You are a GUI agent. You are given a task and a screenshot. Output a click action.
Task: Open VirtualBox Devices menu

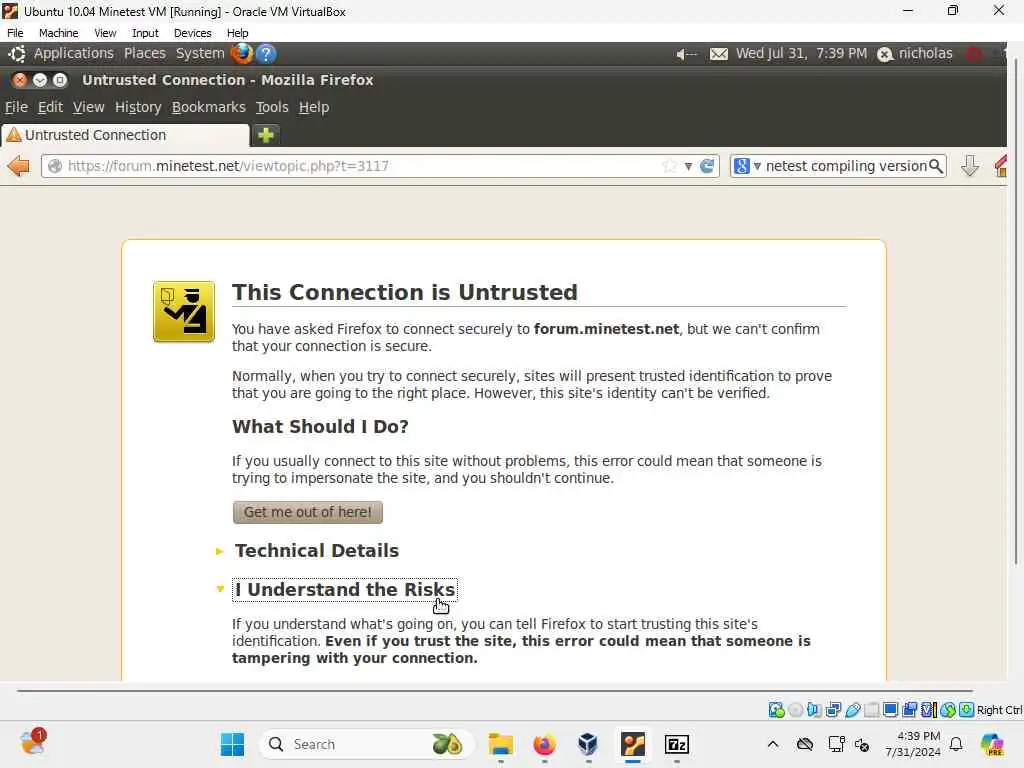tap(192, 33)
